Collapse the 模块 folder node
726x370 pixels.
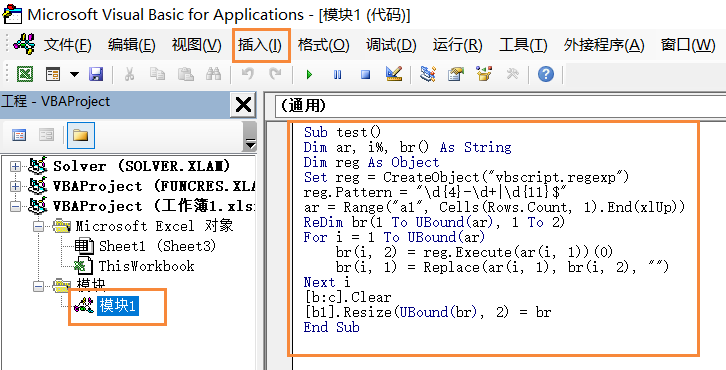pyautogui.click(x=39, y=287)
